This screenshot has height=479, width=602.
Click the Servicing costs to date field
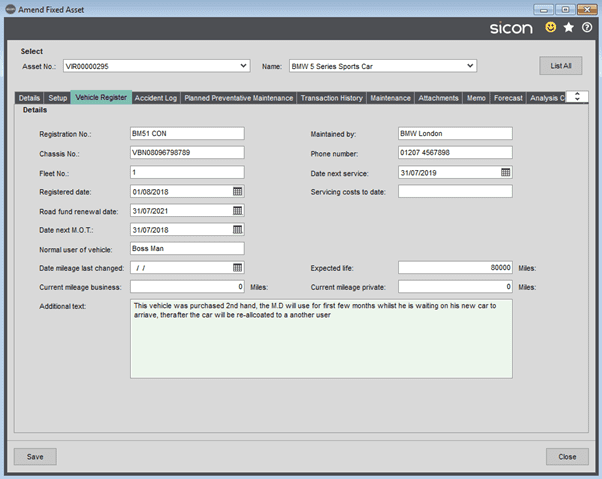(x=455, y=191)
